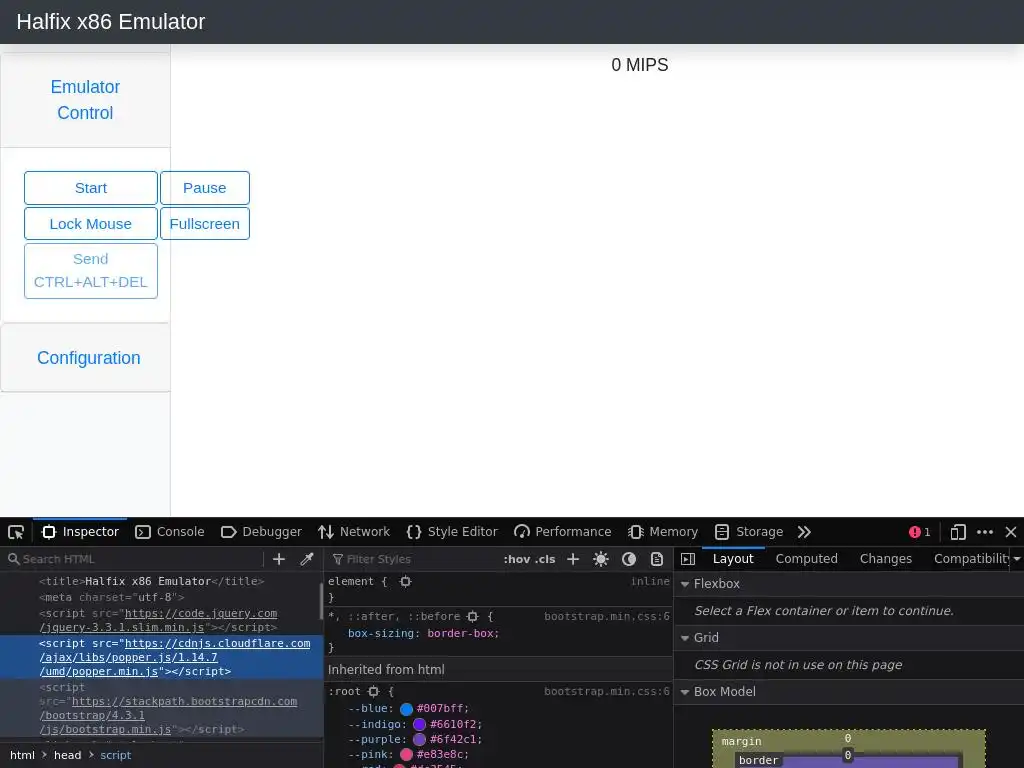Expand the Emulator Control section link
Screen dimensions: 1024x768
[85, 100]
